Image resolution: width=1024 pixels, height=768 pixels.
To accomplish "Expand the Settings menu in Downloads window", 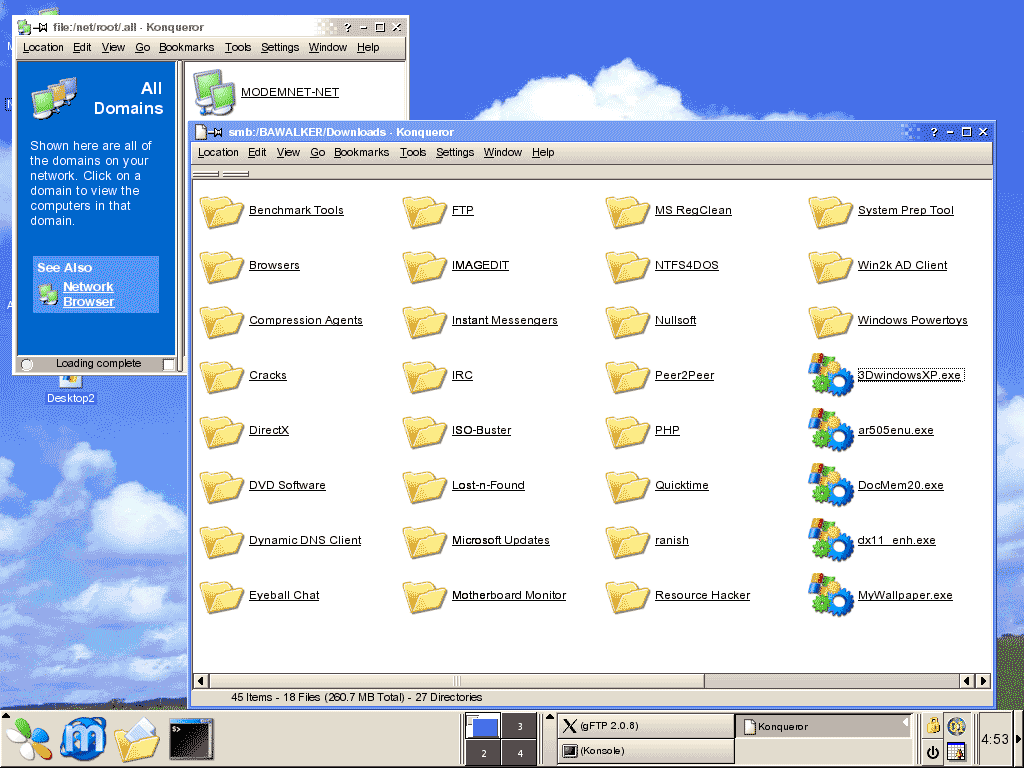I will 455,153.
